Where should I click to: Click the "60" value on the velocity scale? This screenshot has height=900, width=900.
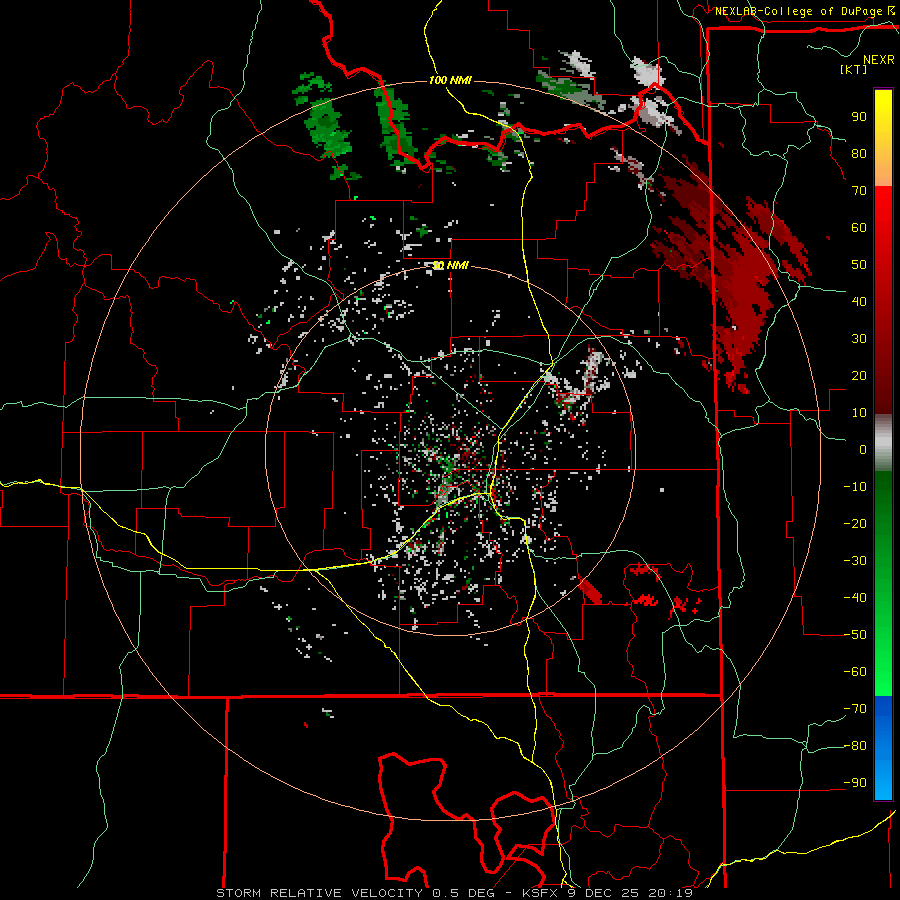pyautogui.click(x=859, y=228)
